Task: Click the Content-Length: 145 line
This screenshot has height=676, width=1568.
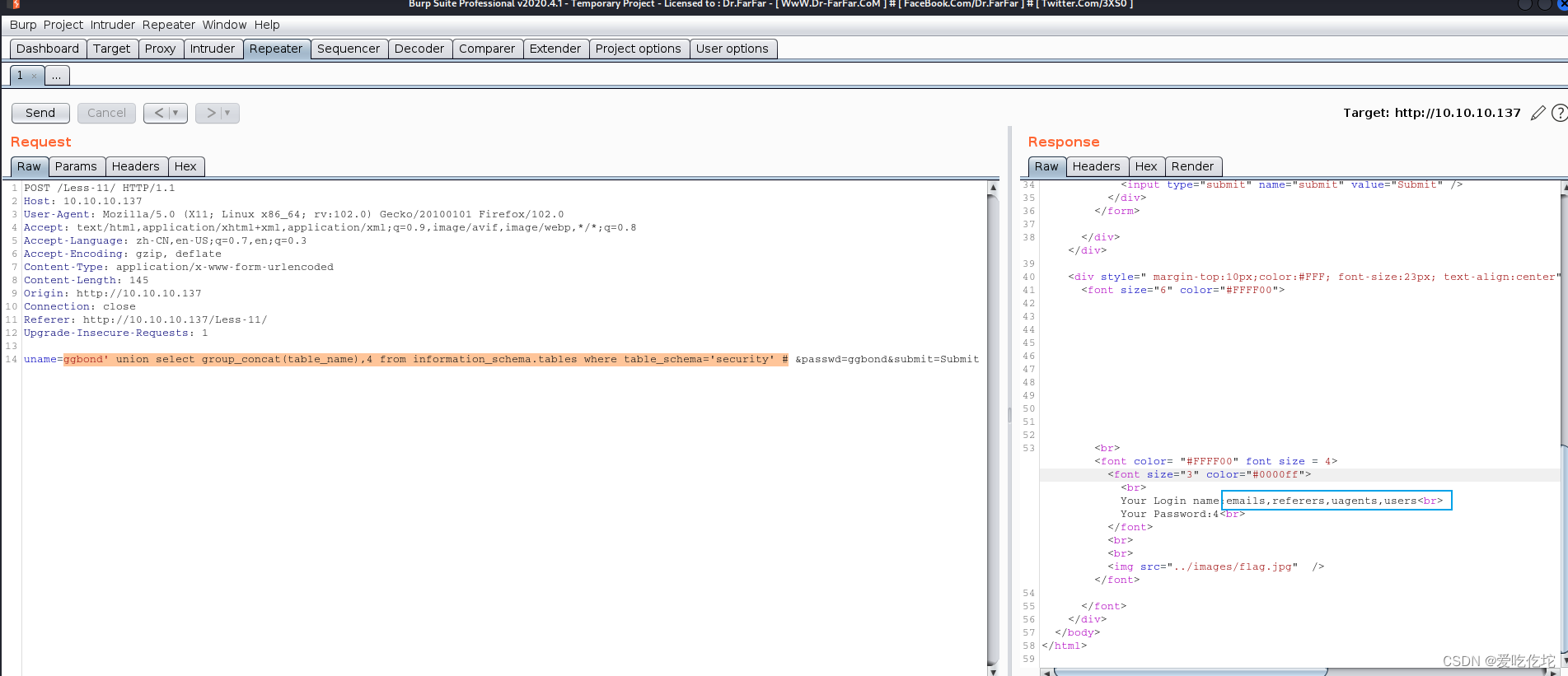Action: [86, 280]
